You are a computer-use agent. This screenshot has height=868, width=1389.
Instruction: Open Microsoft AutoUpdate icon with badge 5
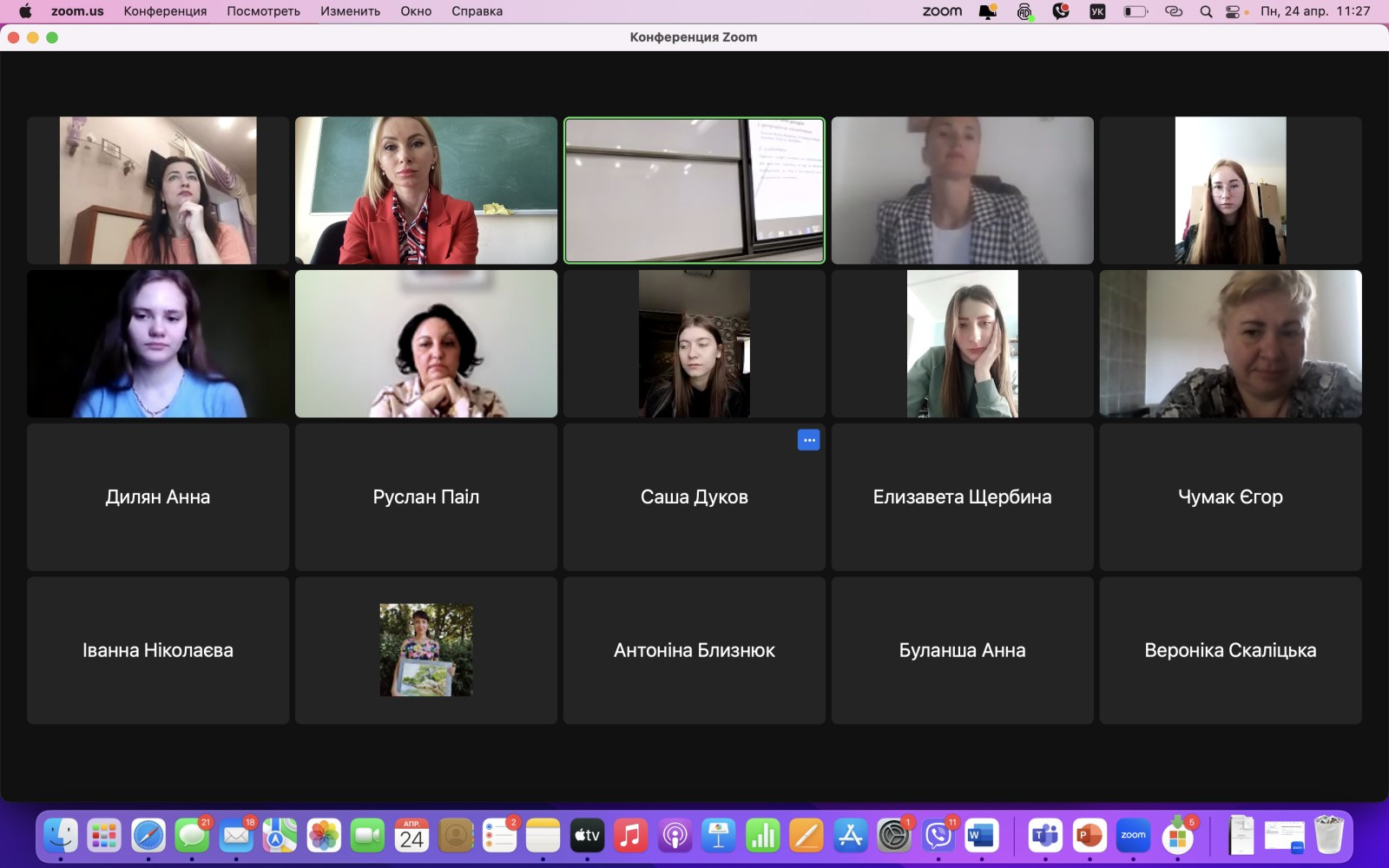click(x=1177, y=836)
